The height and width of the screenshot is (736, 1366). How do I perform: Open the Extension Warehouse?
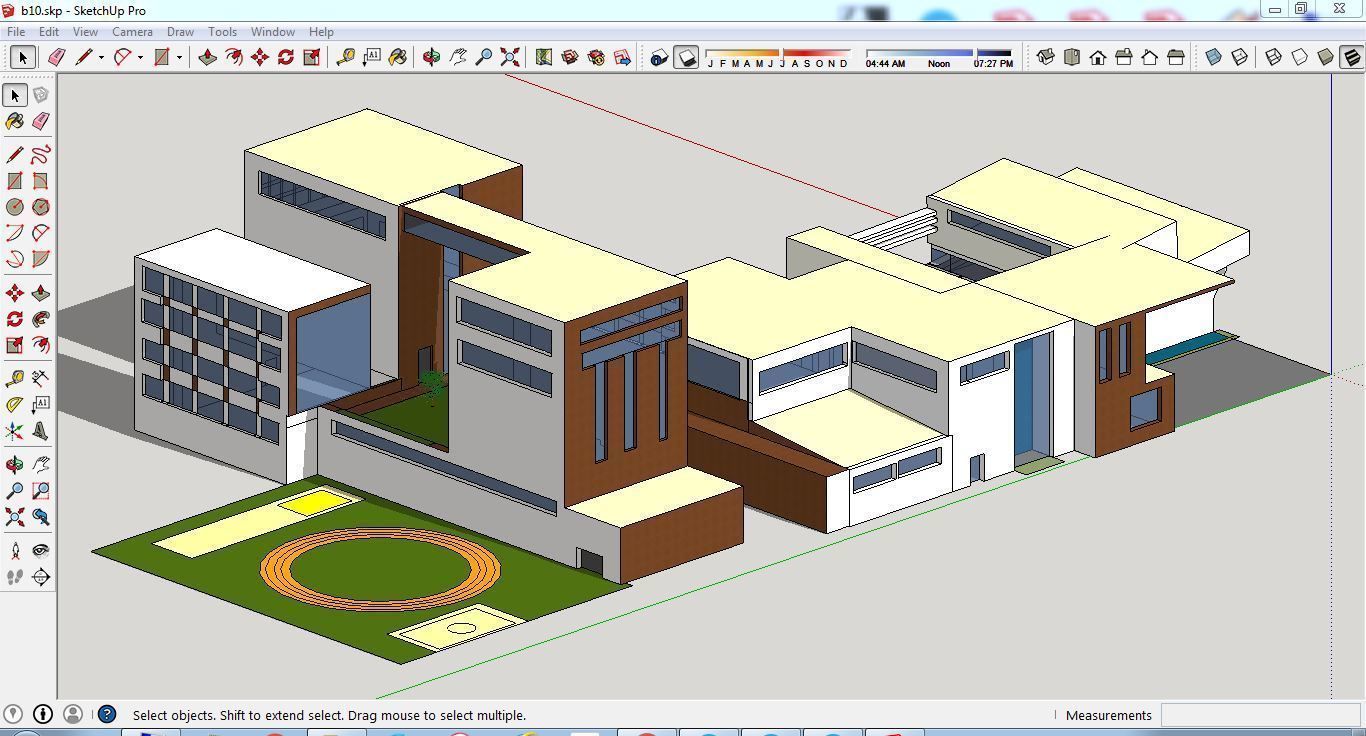click(x=596, y=57)
